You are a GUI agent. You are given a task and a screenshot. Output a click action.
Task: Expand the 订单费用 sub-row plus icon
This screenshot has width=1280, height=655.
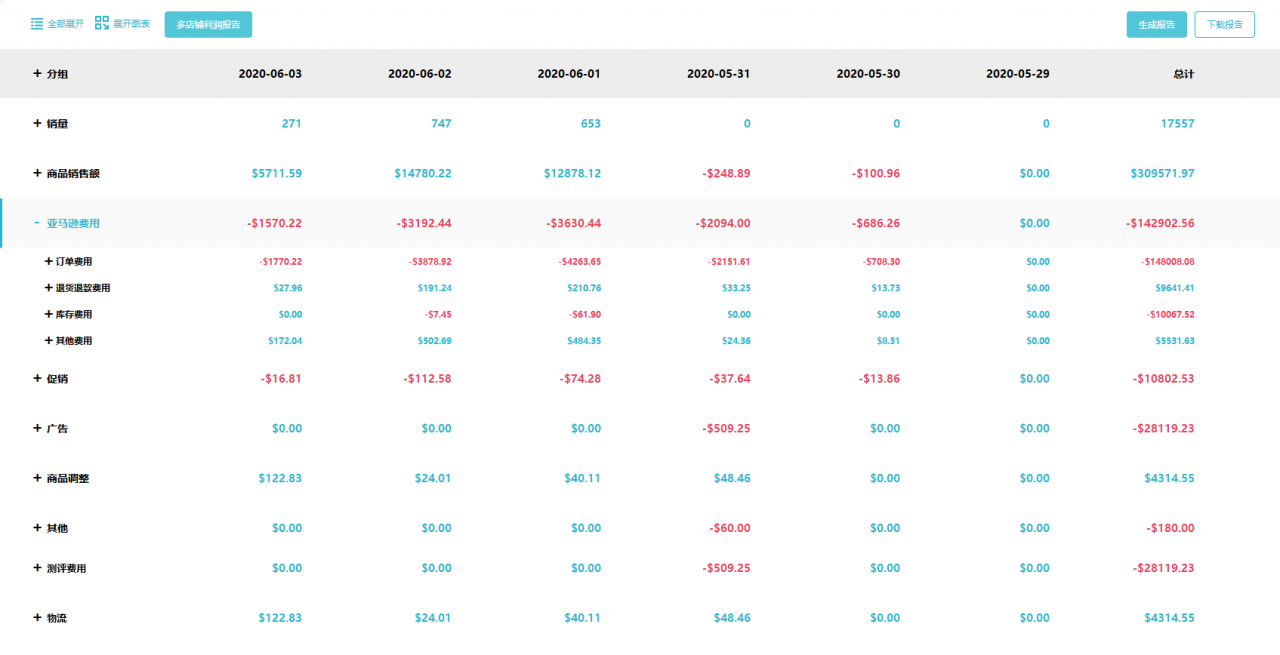[x=49, y=262]
